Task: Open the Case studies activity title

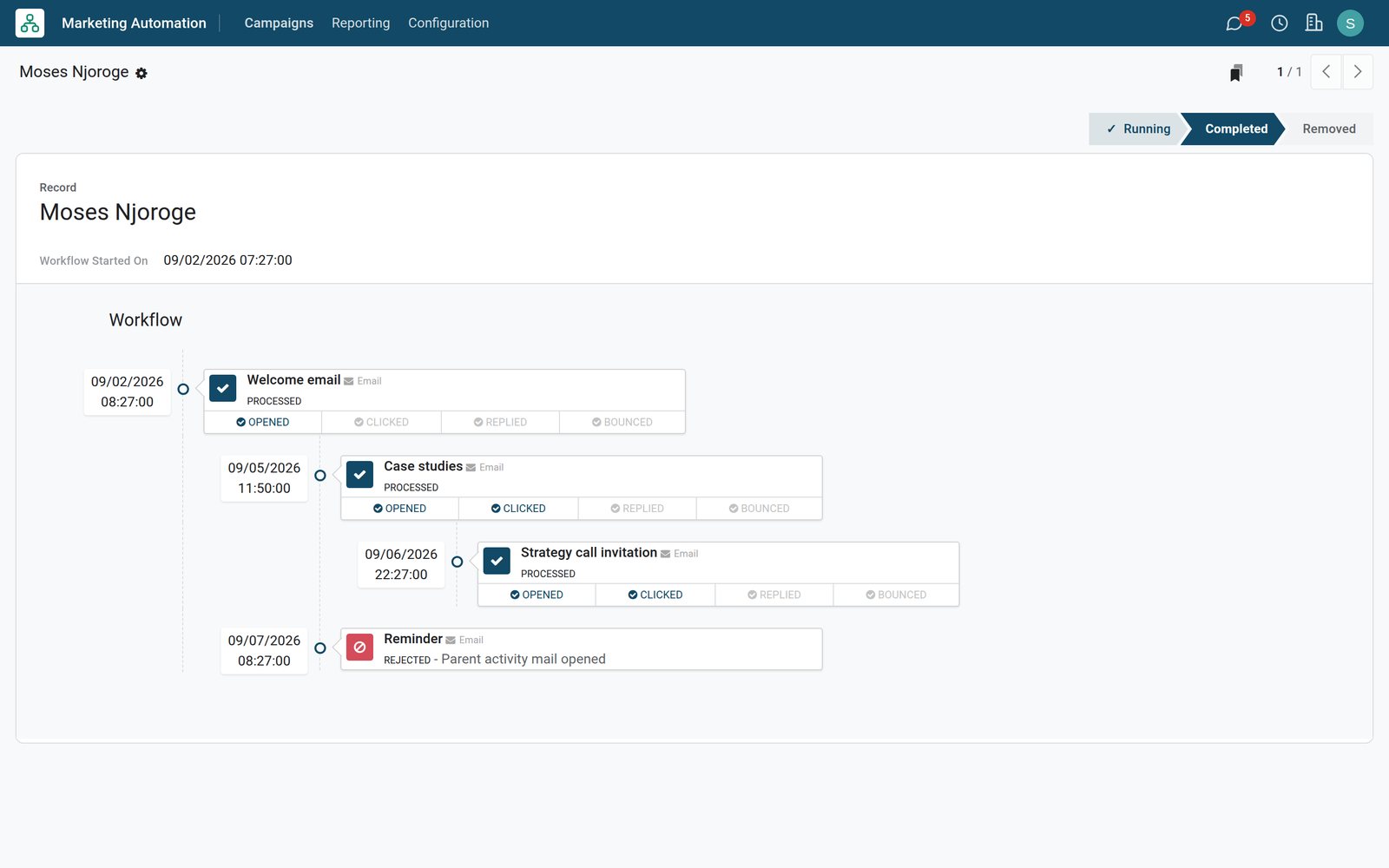Action: 423,466
